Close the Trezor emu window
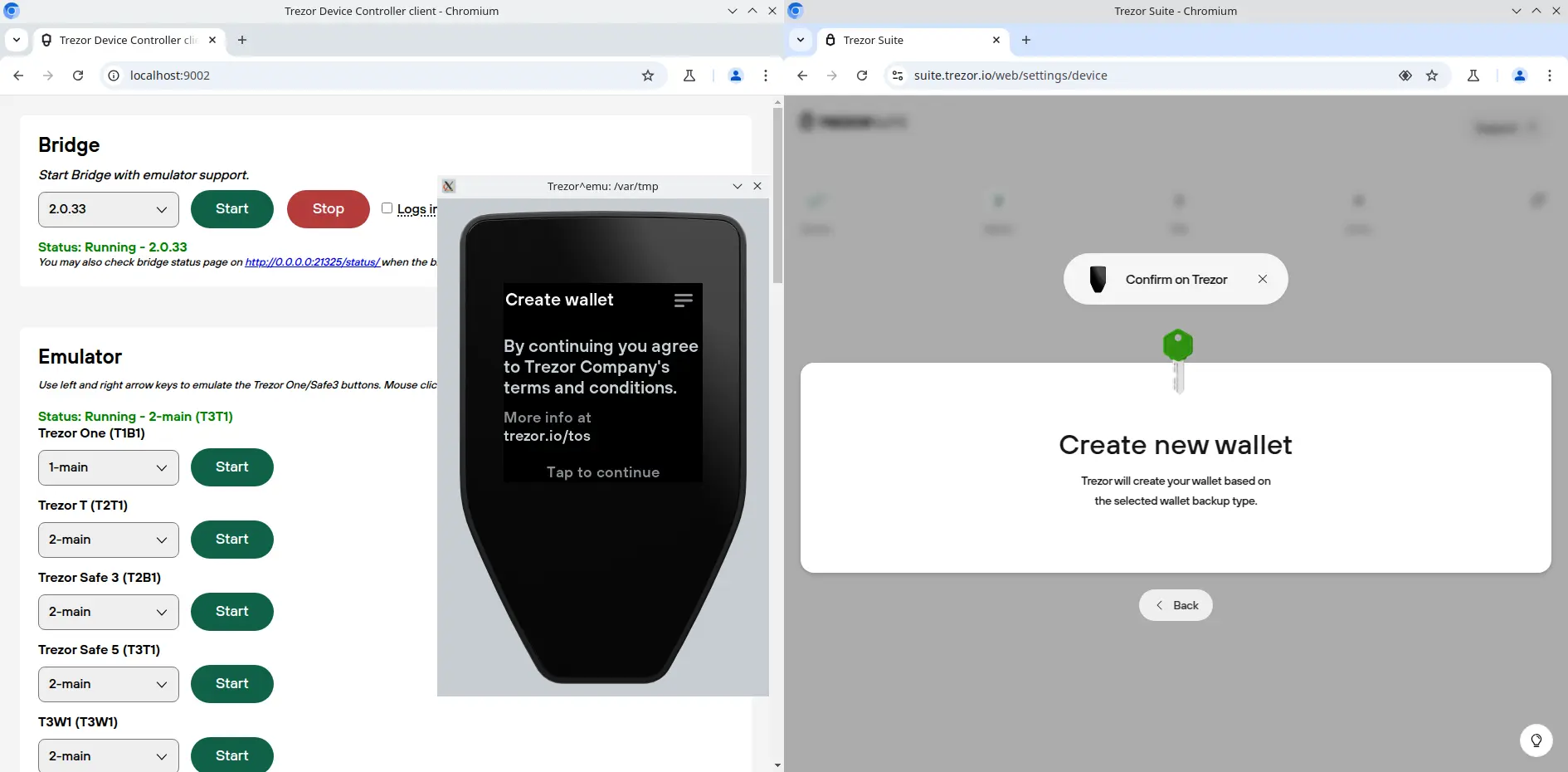Image resolution: width=1568 pixels, height=772 pixels. coord(757,186)
